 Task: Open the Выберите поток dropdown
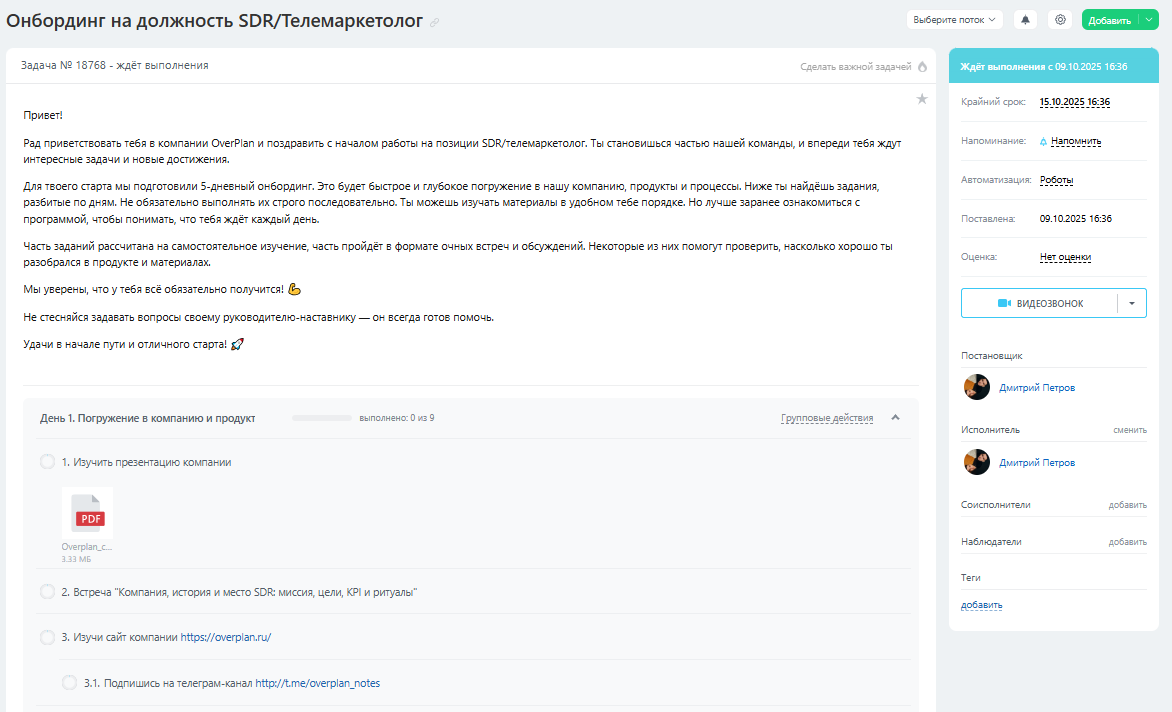[954, 20]
